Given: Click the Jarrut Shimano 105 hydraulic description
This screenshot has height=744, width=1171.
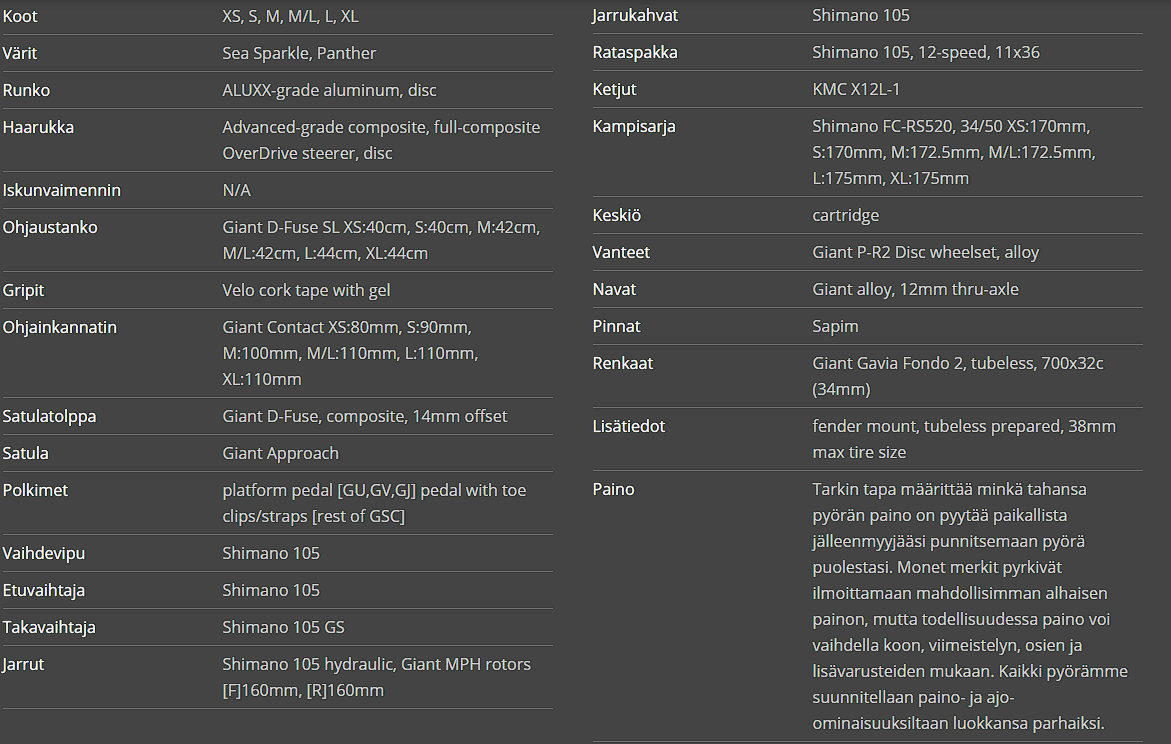Looking at the screenshot, I should pyautogui.click(x=376, y=677).
